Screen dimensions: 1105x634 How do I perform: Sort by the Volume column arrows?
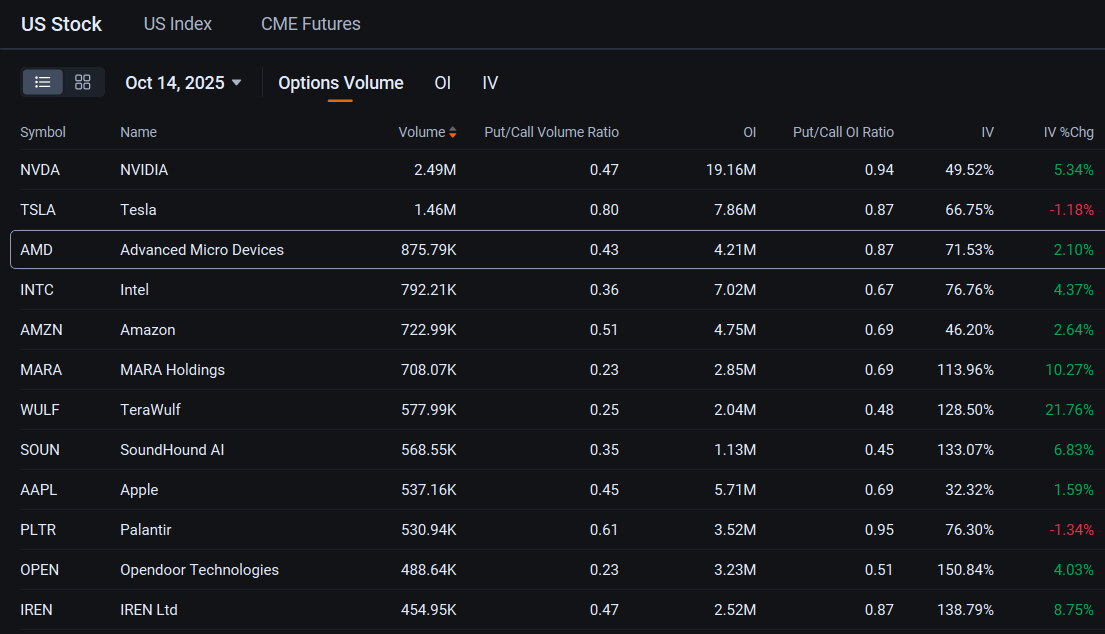tap(452, 132)
